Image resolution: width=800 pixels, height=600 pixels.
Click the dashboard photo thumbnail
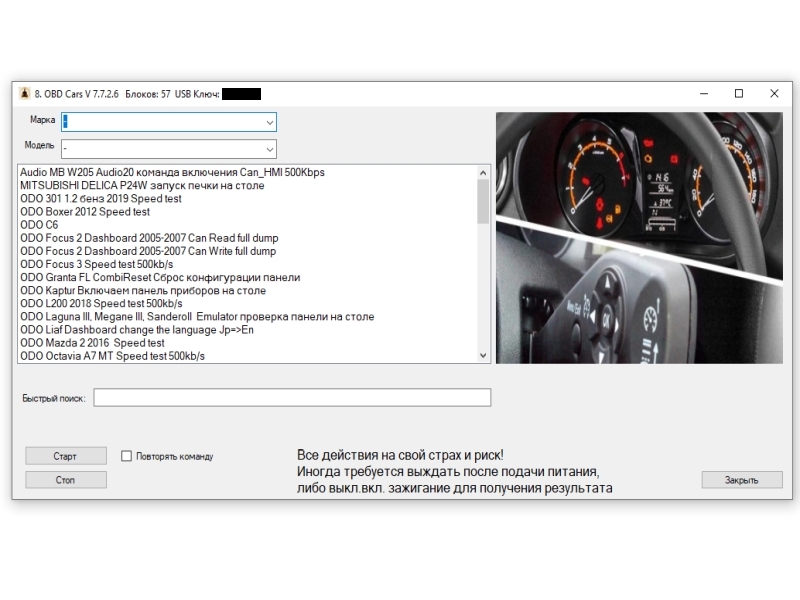[x=639, y=238]
